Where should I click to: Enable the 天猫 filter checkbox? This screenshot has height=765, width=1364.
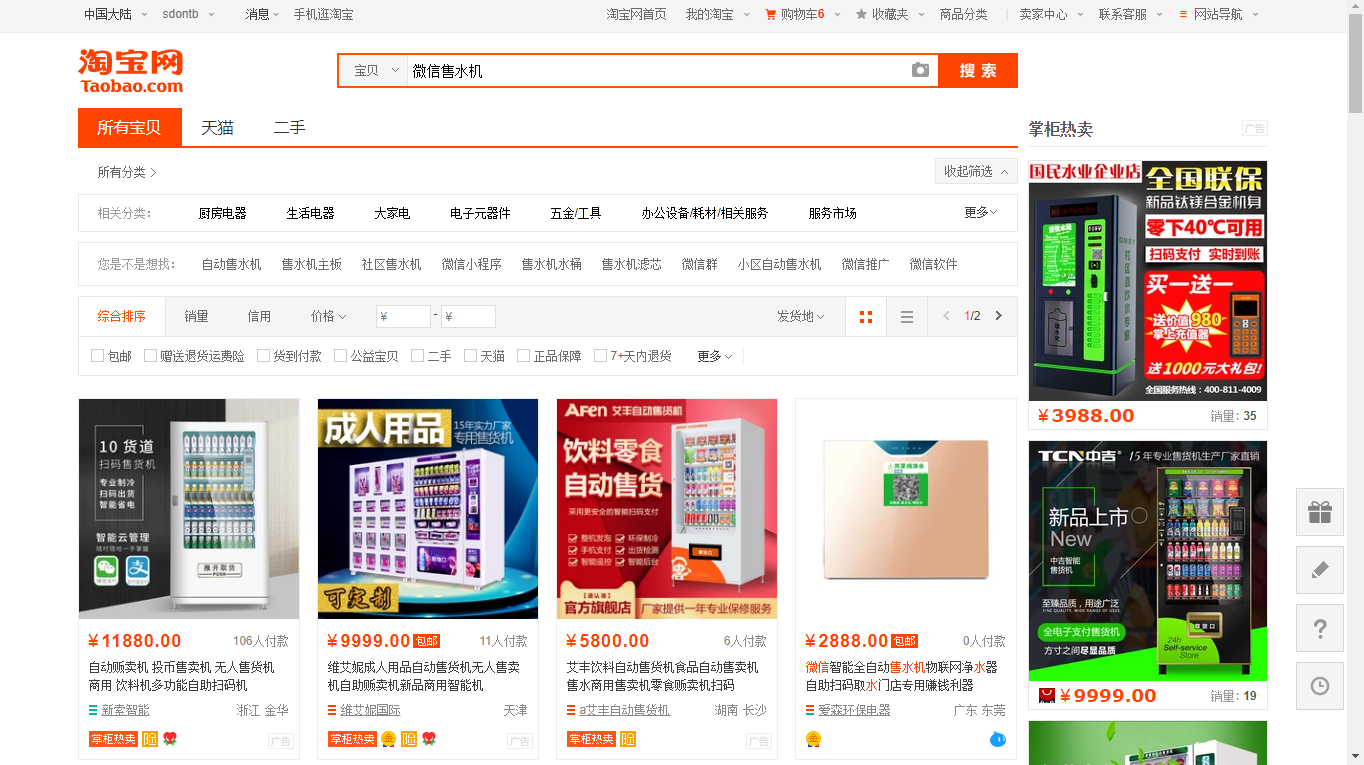[x=470, y=355]
